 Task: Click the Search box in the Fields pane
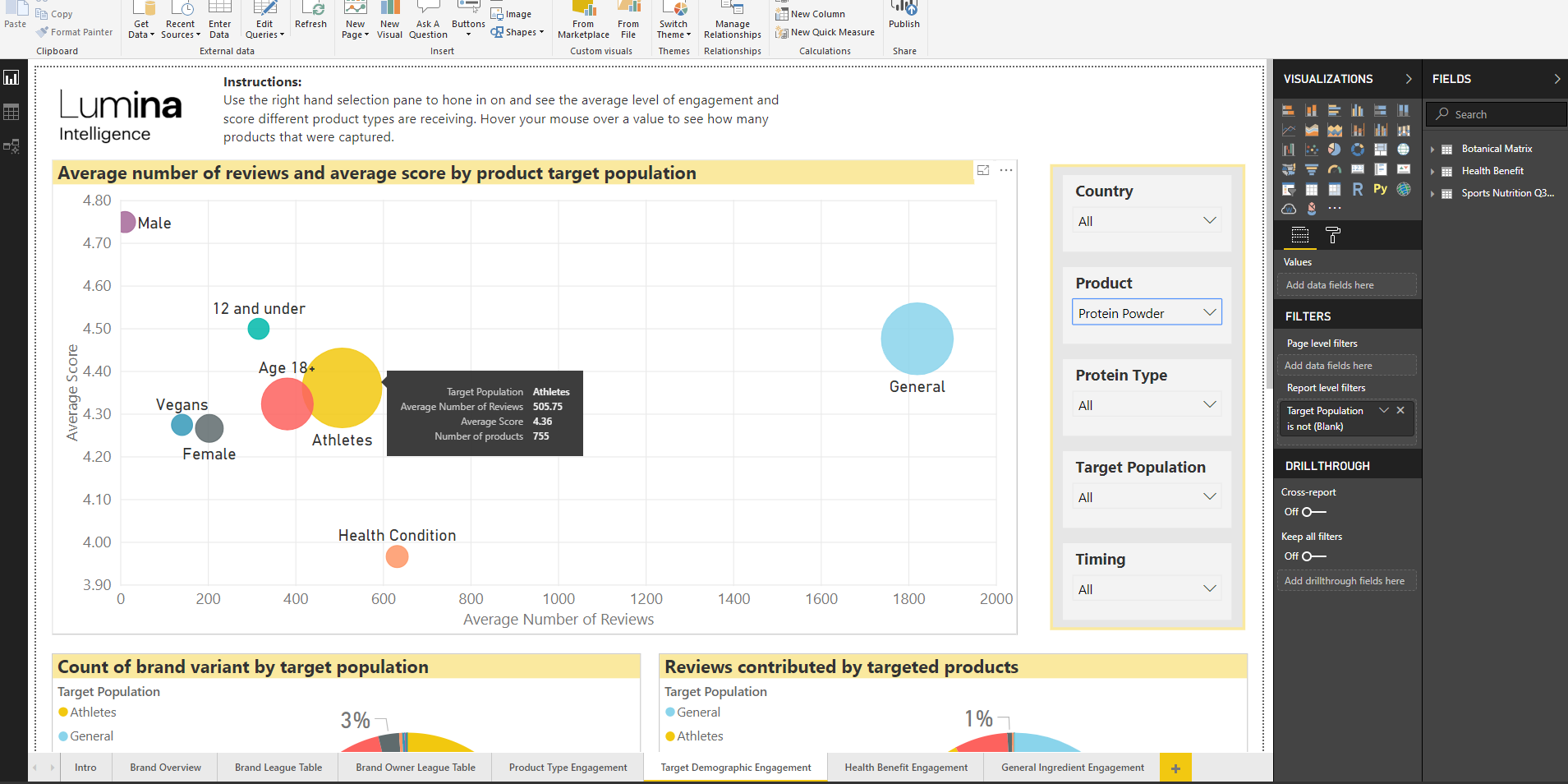pos(1494,113)
